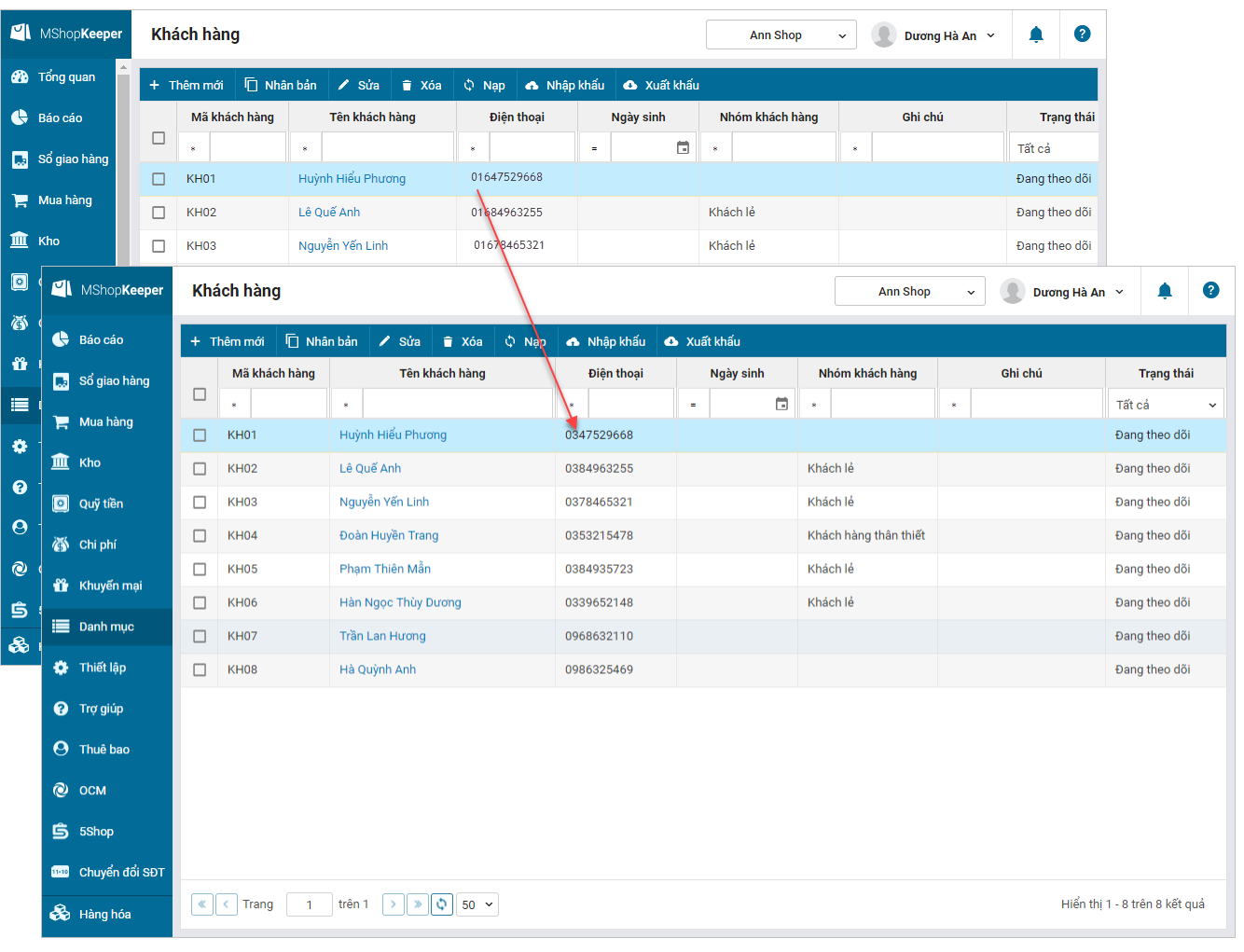
Task: Open Lê Quế Anh link in the back window
Action: pyautogui.click(x=329, y=213)
